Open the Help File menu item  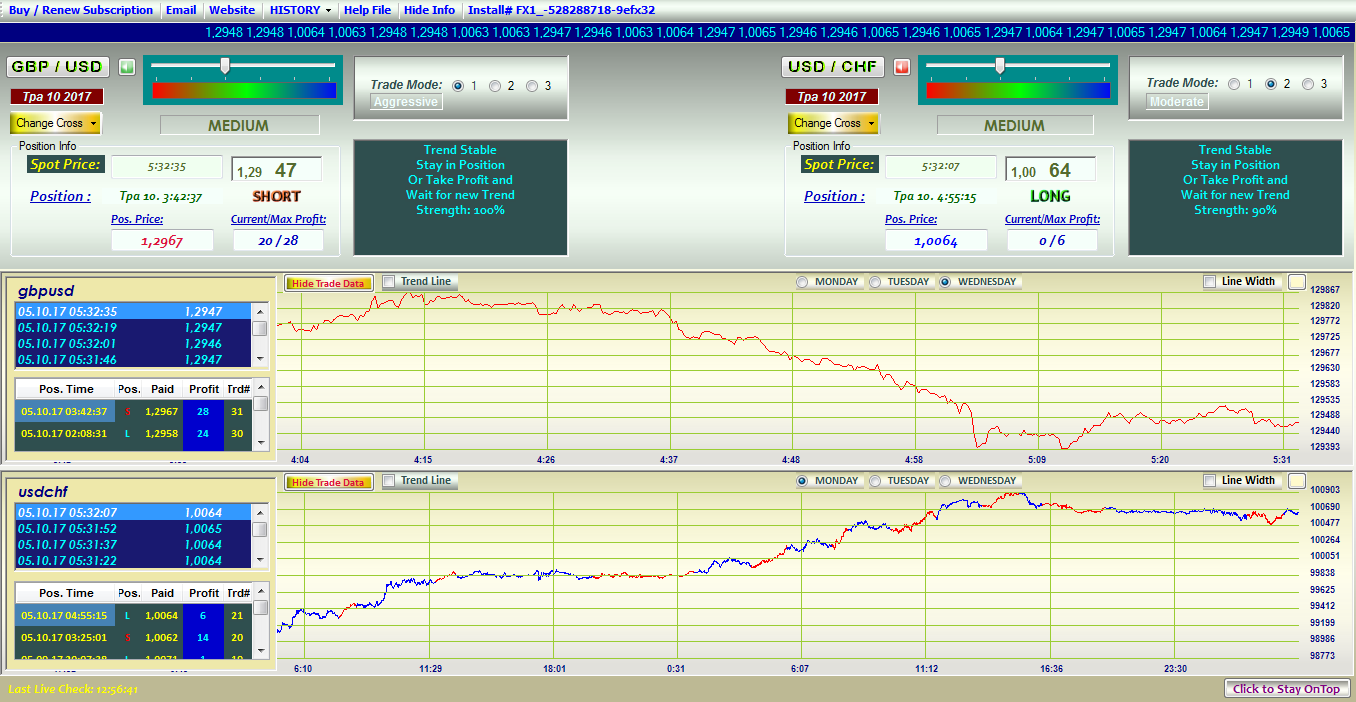(x=367, y=10)
